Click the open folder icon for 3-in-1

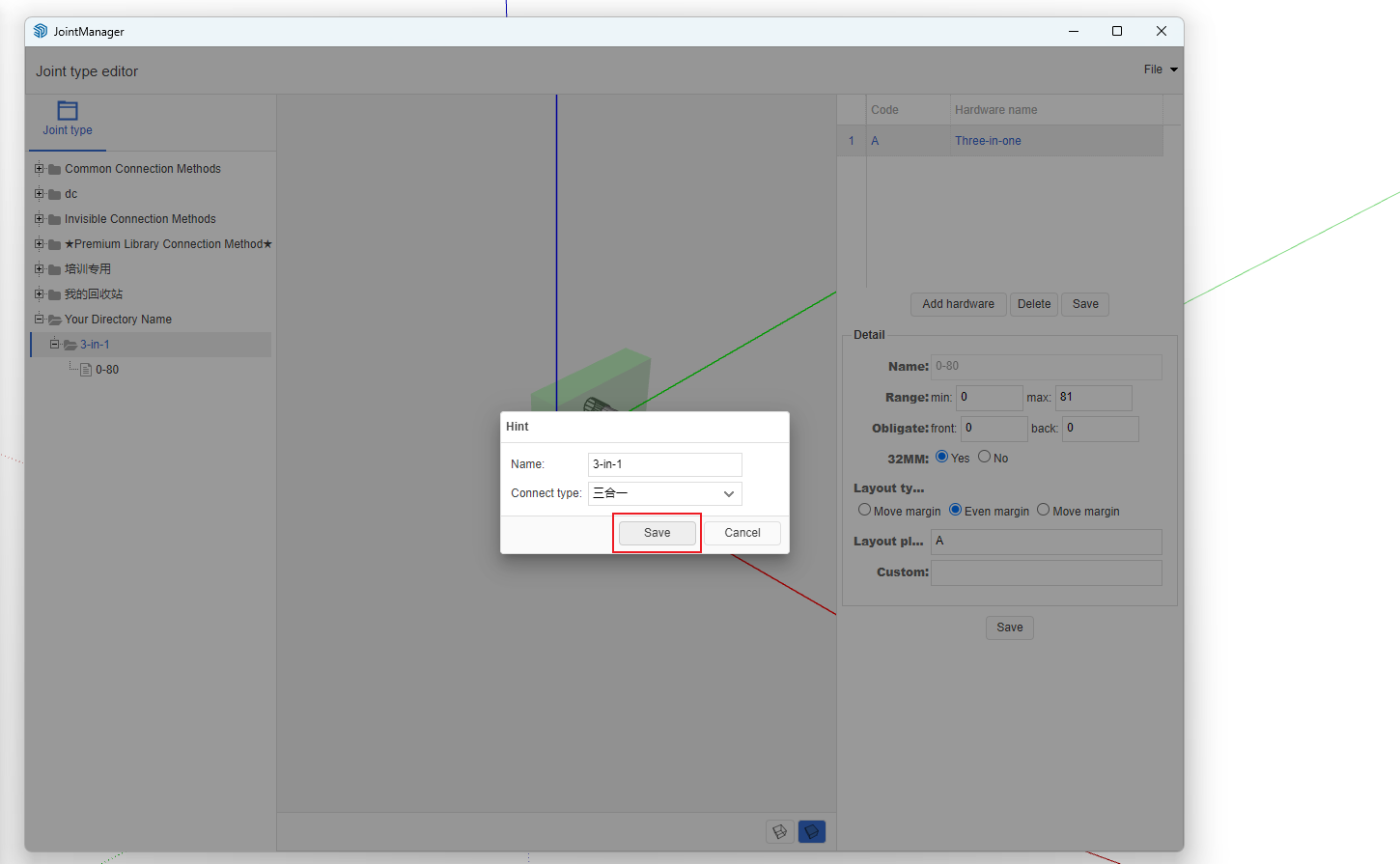click(70, 345)
